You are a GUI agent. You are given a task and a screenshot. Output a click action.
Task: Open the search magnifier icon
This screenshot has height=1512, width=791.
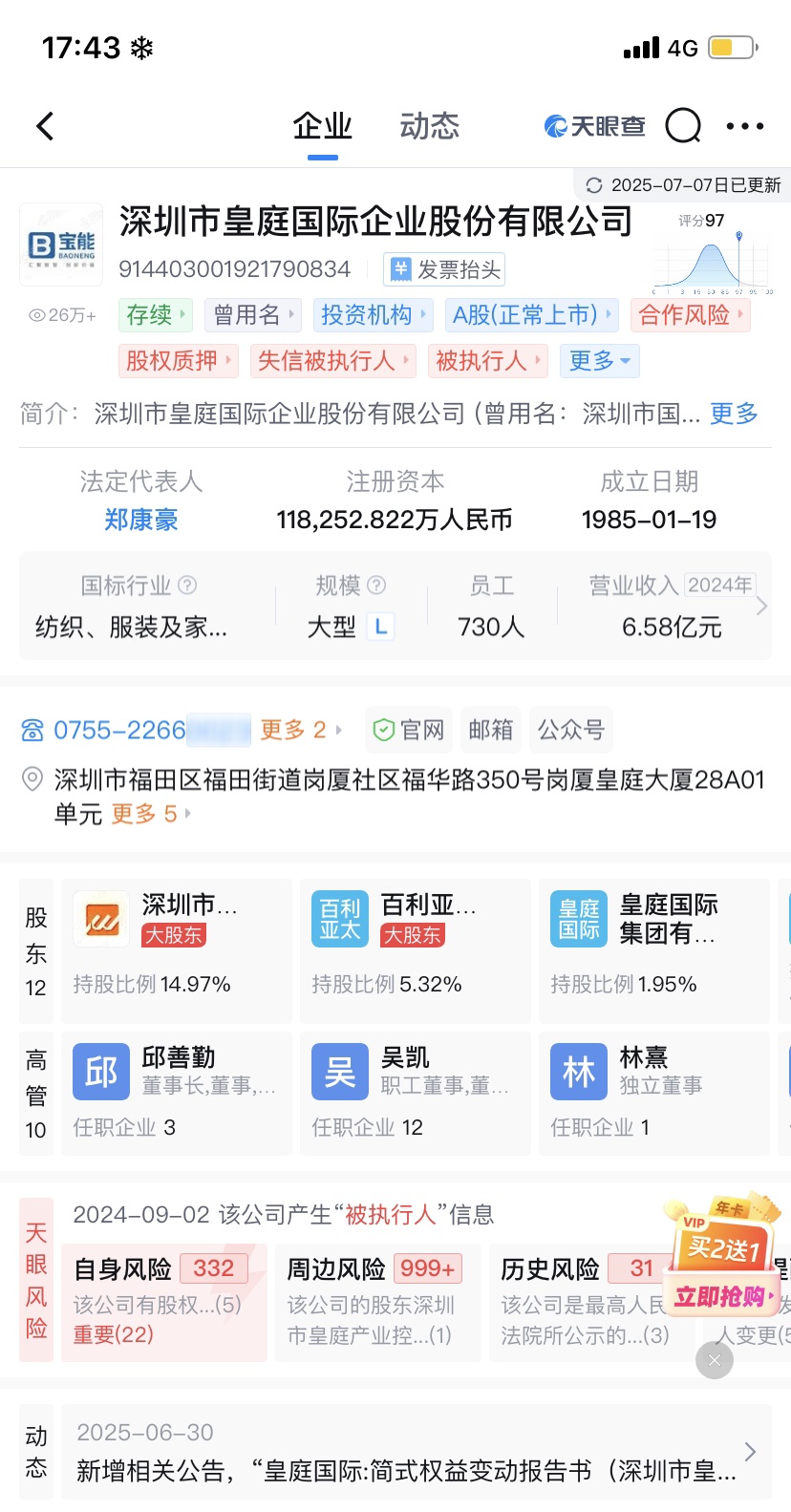(x=683, y=125)
